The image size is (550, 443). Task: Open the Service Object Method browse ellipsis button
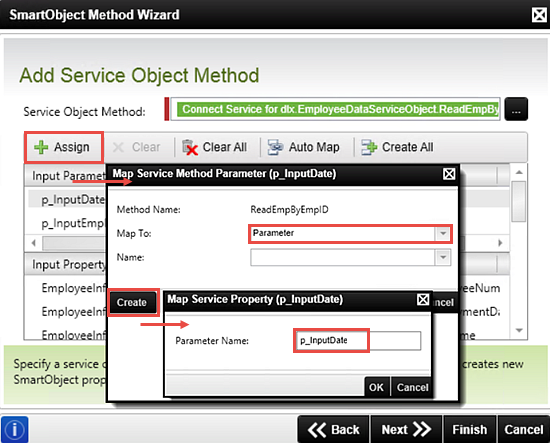(x=516, y=109)
